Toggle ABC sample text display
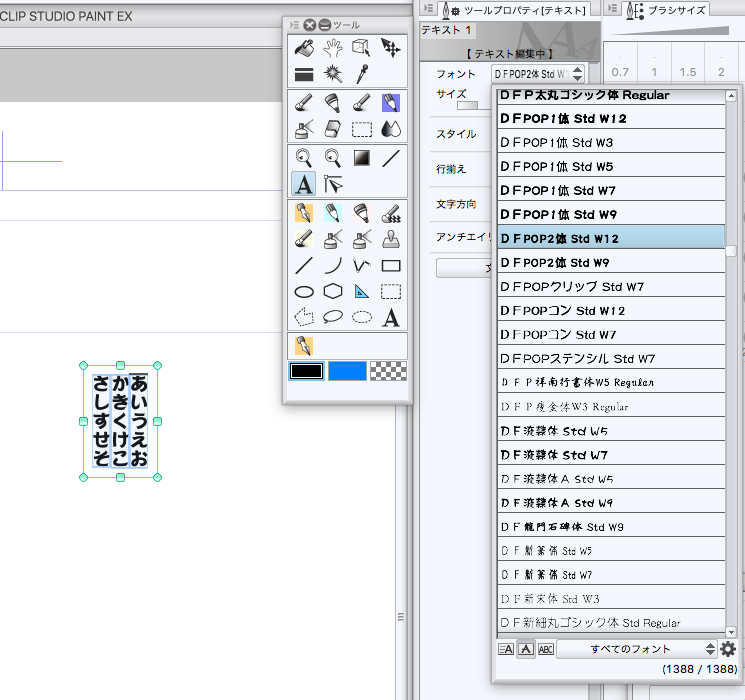 pyautogui.click(x=546, y=649)
